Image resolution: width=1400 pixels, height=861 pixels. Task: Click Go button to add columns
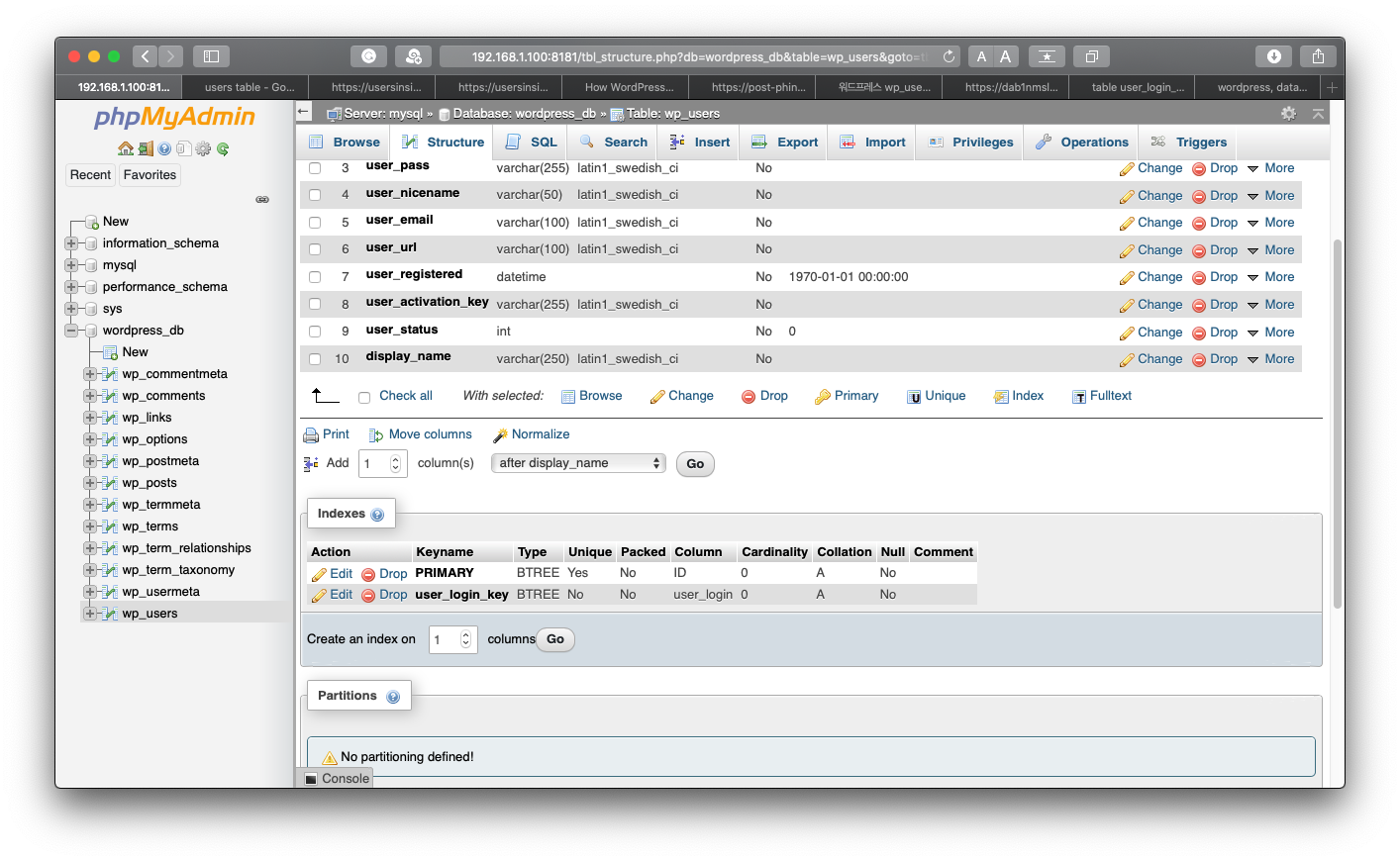tap(695, 464)
